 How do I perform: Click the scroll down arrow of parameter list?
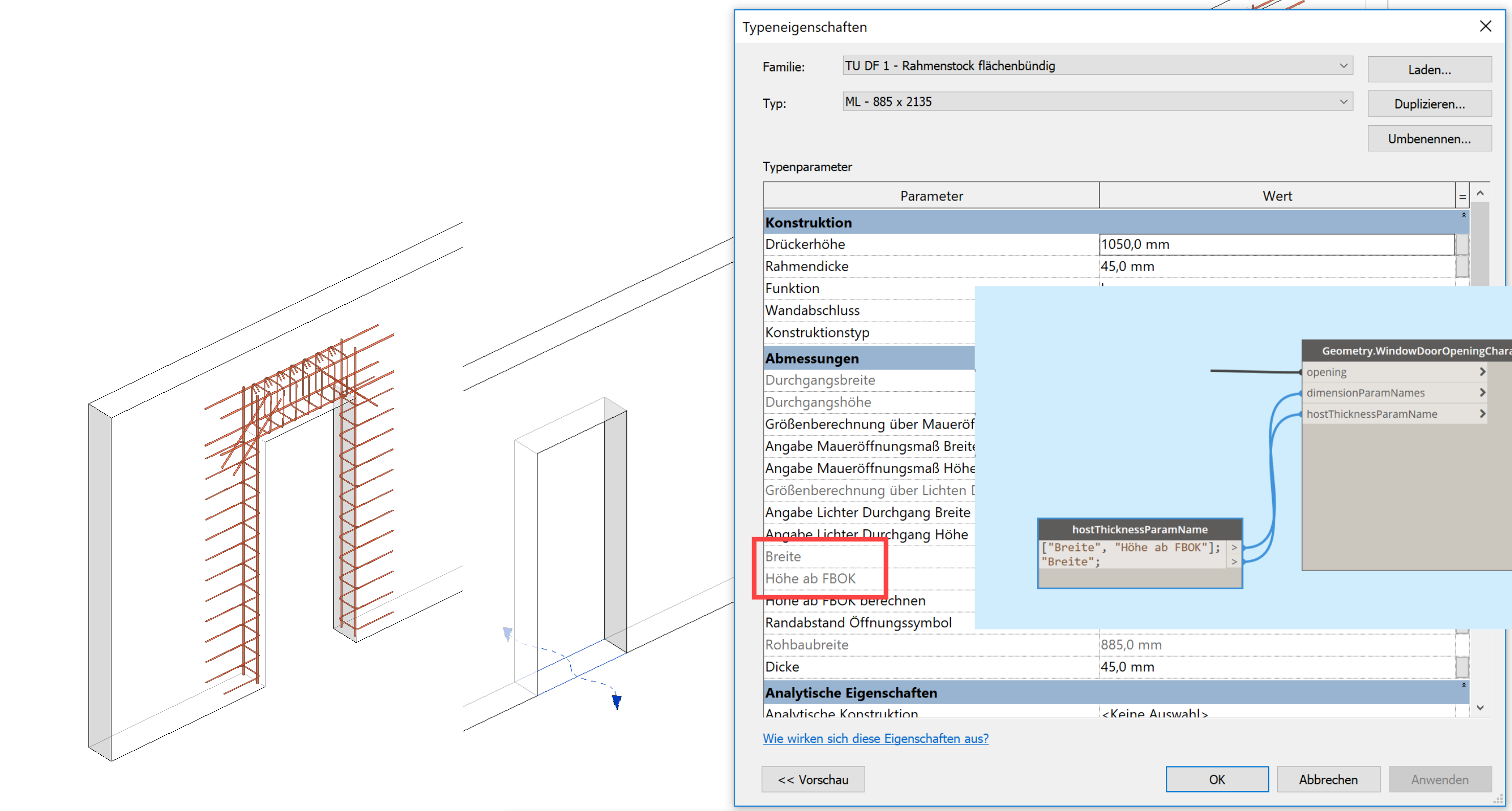point(1480,708)
